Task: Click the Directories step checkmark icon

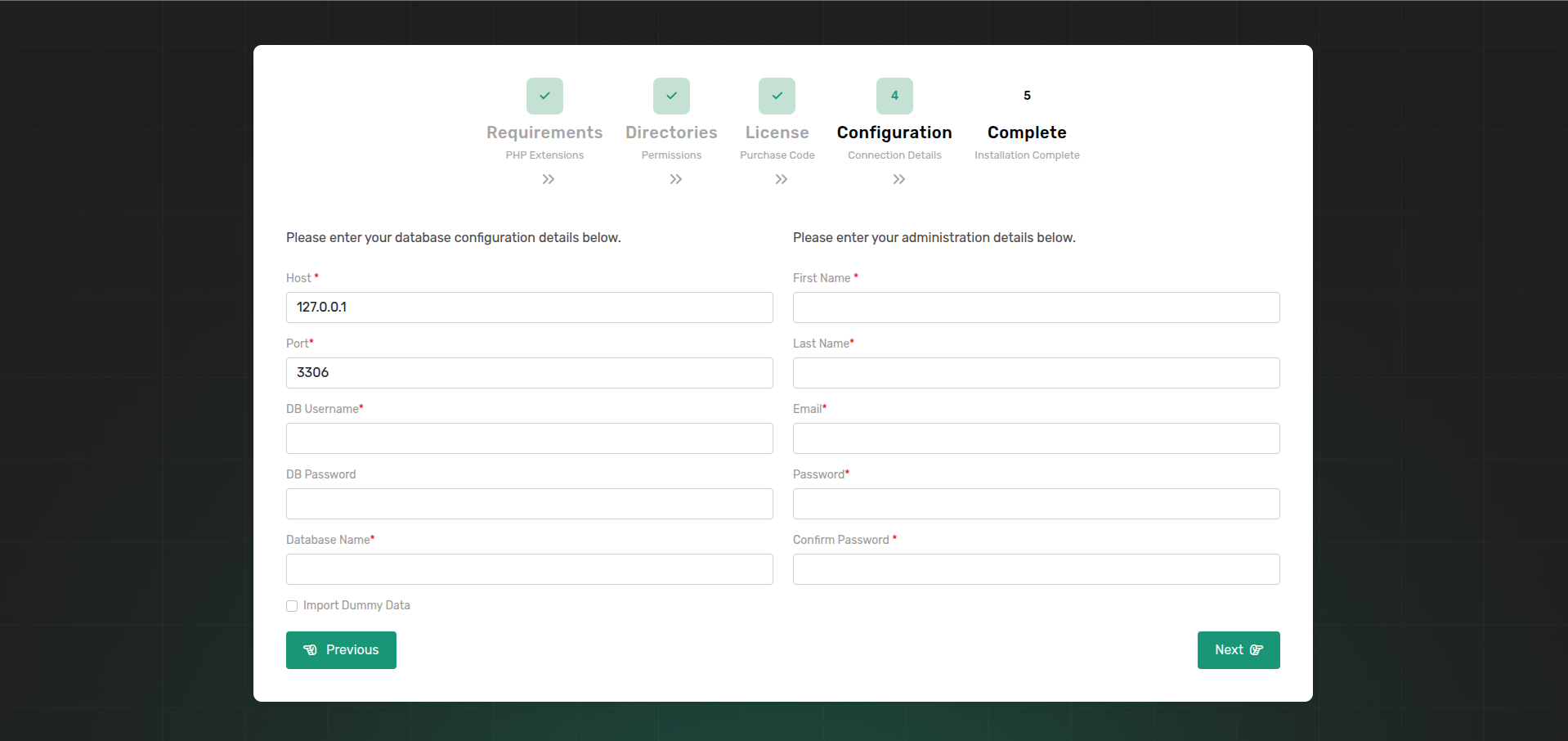Action: tap(671, 96)
